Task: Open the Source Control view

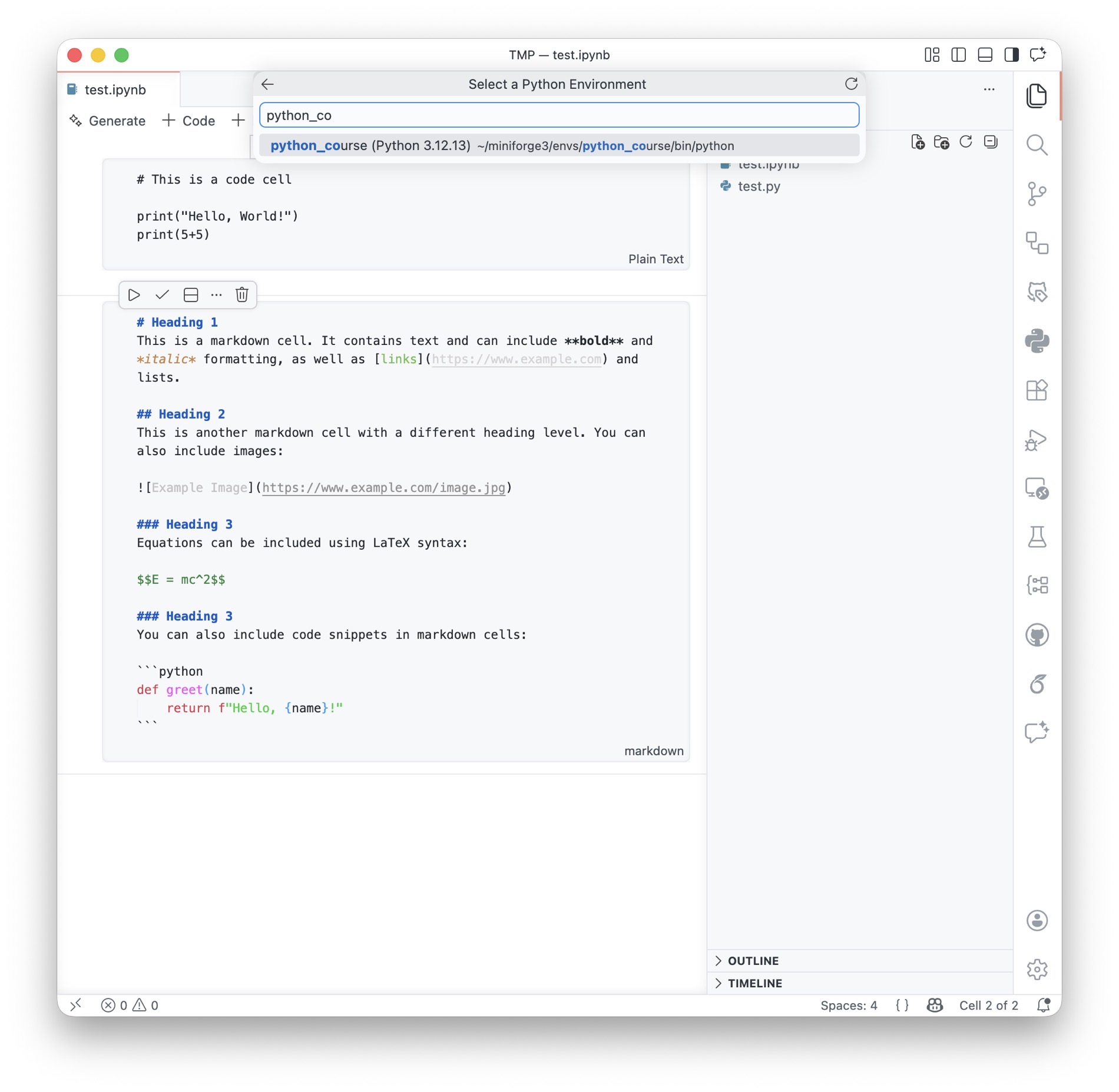Action: (x=1036, y=194)
